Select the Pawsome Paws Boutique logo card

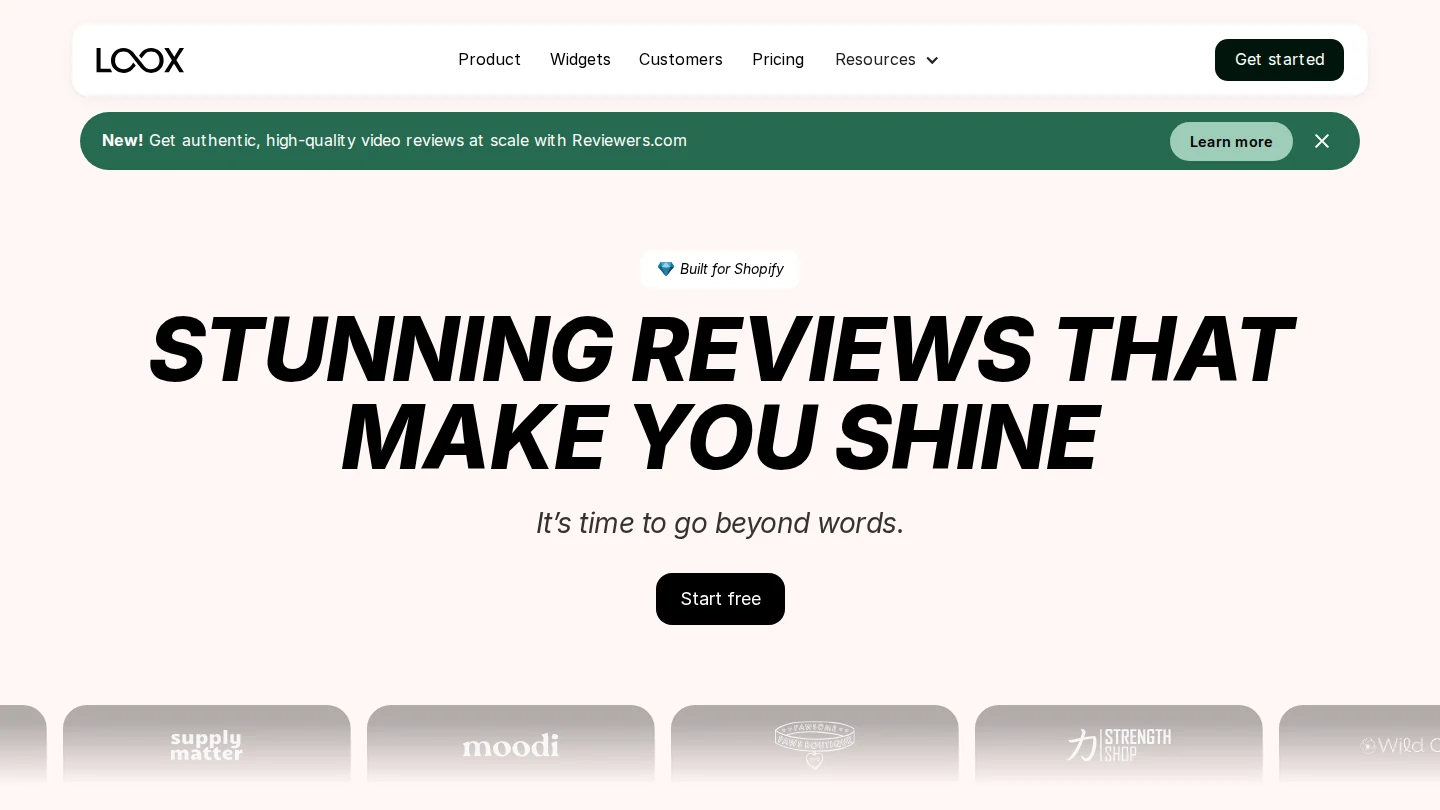(815, 745)
